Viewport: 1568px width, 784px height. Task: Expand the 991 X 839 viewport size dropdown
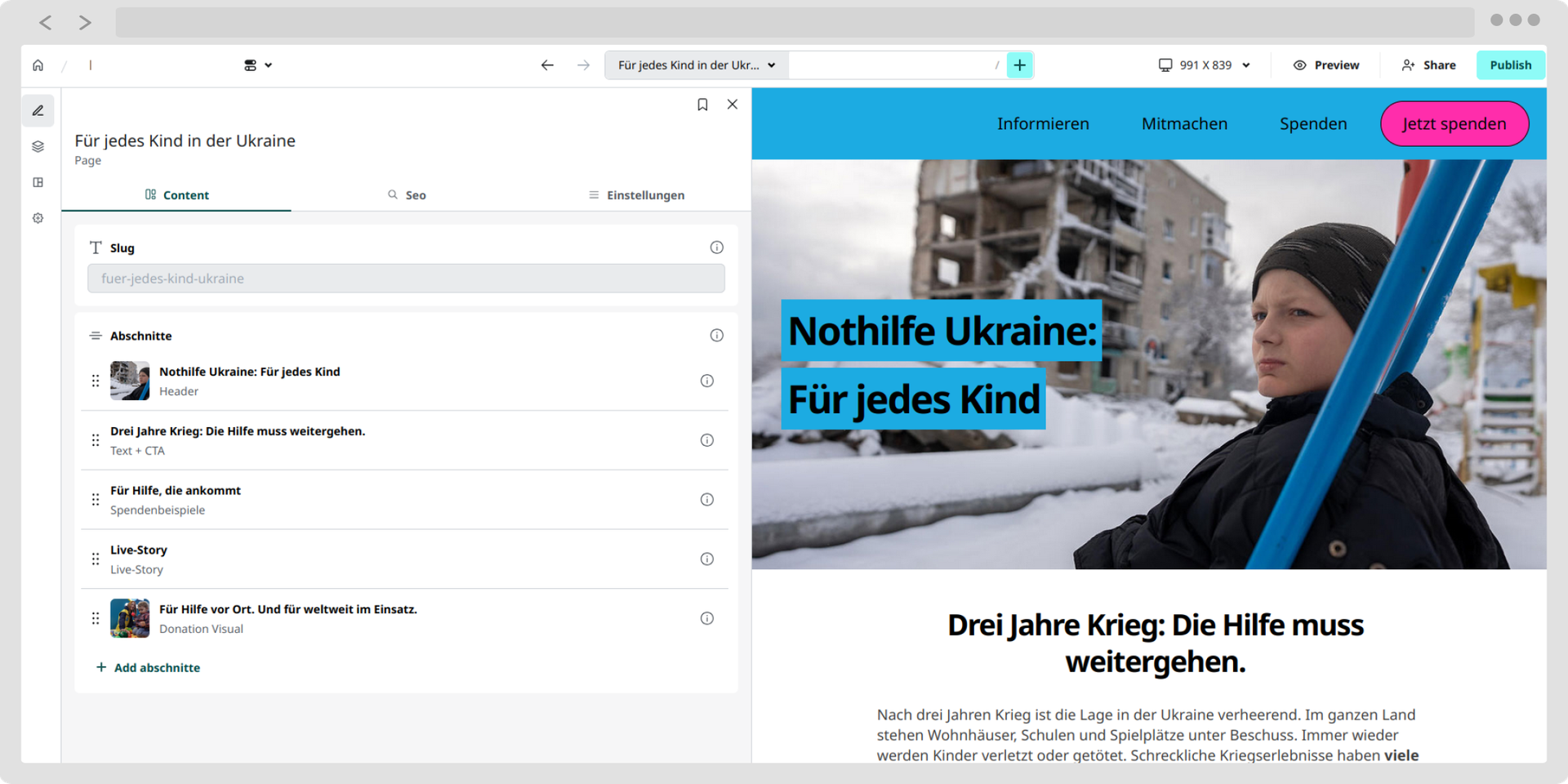pyautogui.click(x=1205, y=65)
